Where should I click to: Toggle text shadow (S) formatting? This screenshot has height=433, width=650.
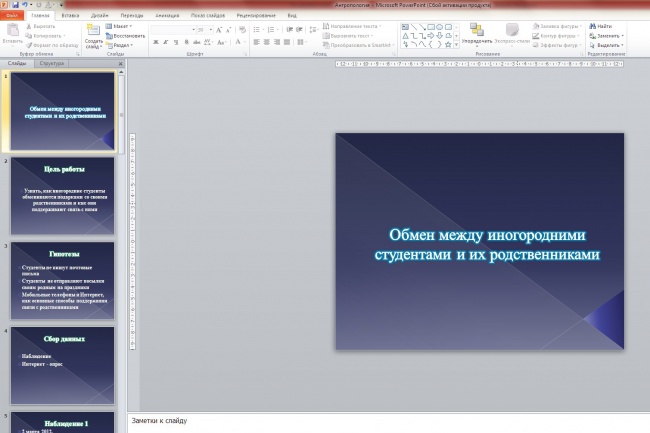tap(186, 42)
